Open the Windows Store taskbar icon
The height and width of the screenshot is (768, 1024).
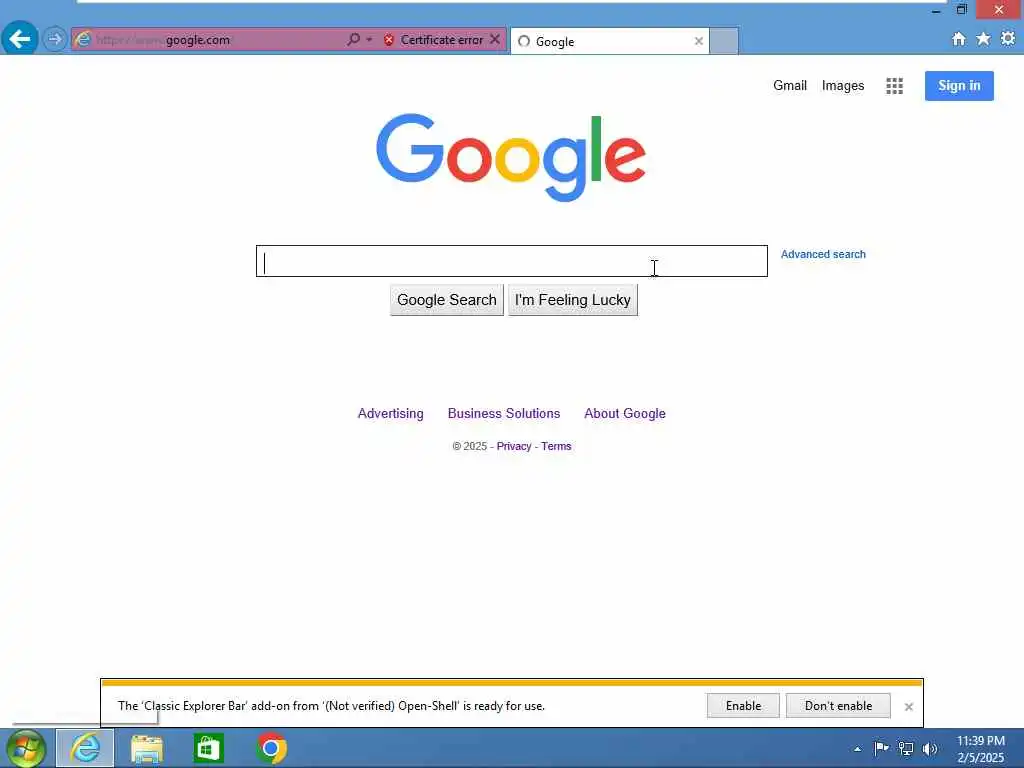[208, 748]
